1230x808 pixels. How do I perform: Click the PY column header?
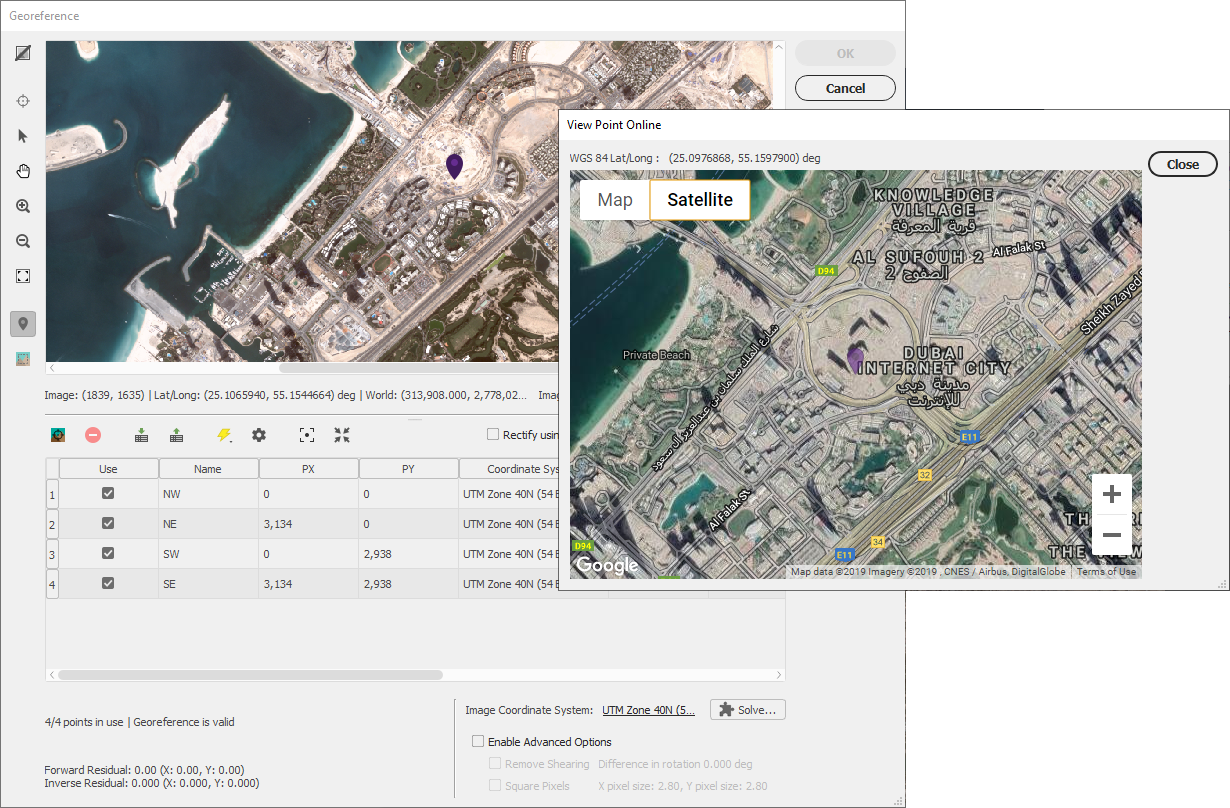408,469
